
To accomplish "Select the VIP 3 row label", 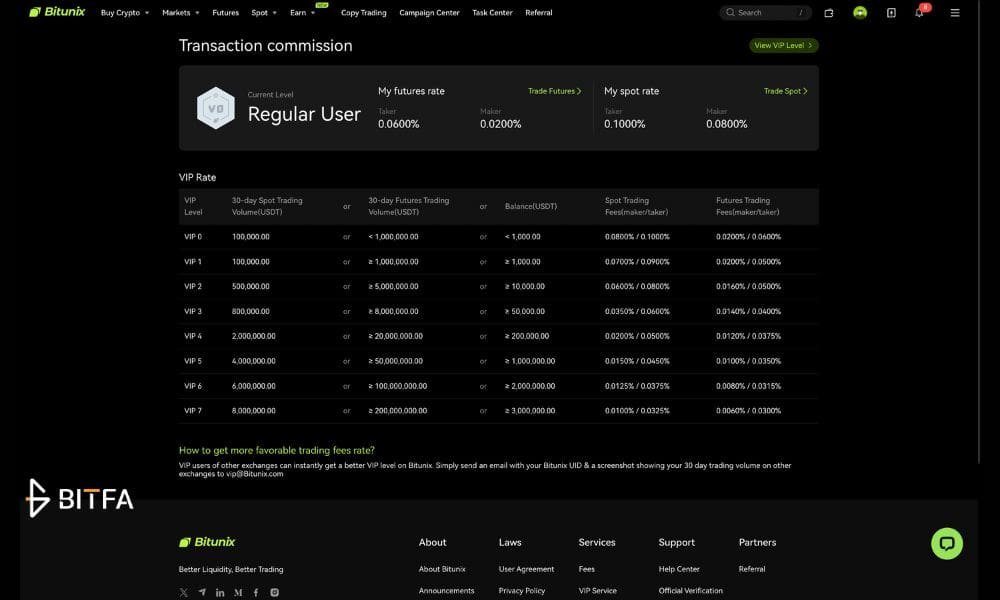I will (x=193, y=311).
